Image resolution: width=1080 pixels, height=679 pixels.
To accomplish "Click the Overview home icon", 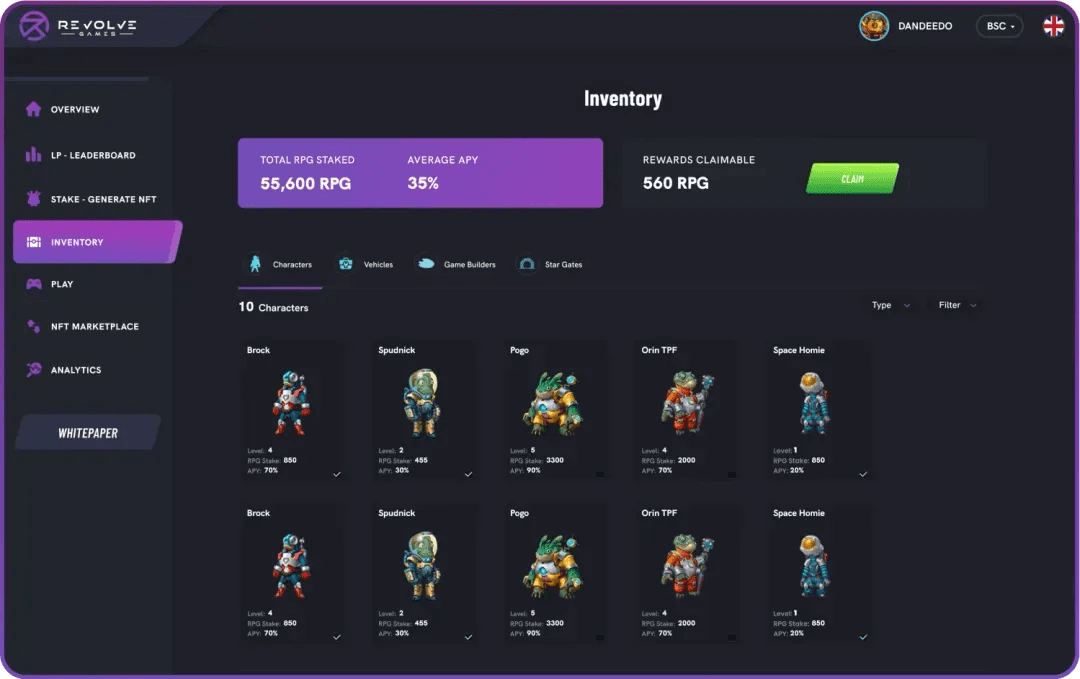I will [x=33, y=109].
